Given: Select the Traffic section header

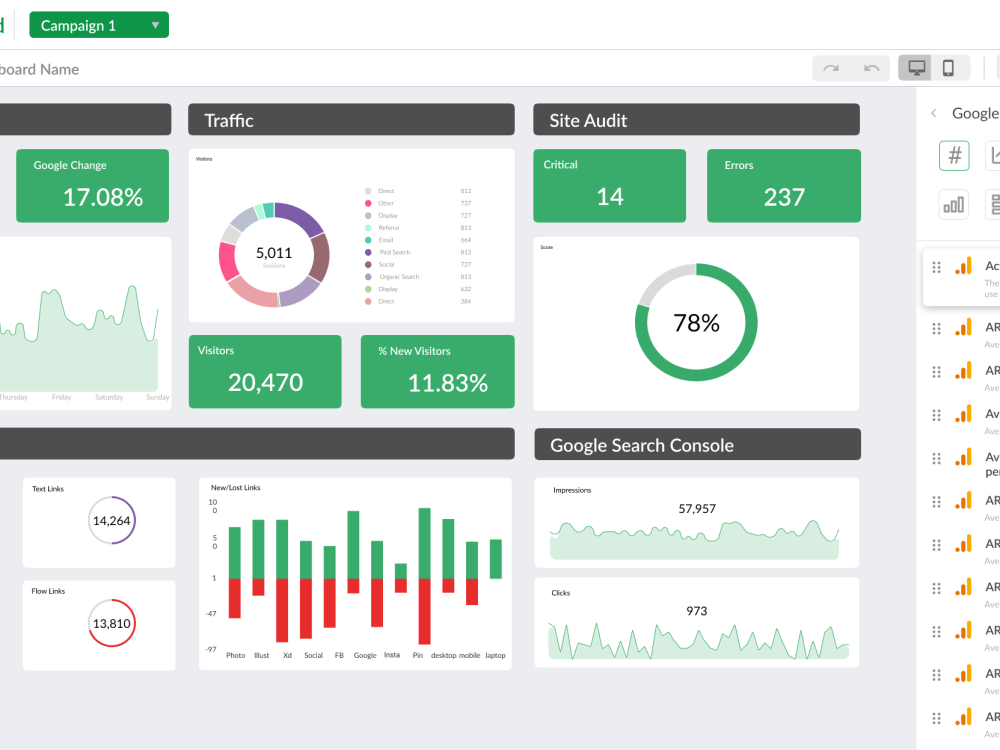Looking at the screenshot, I should tap(351, 119).
